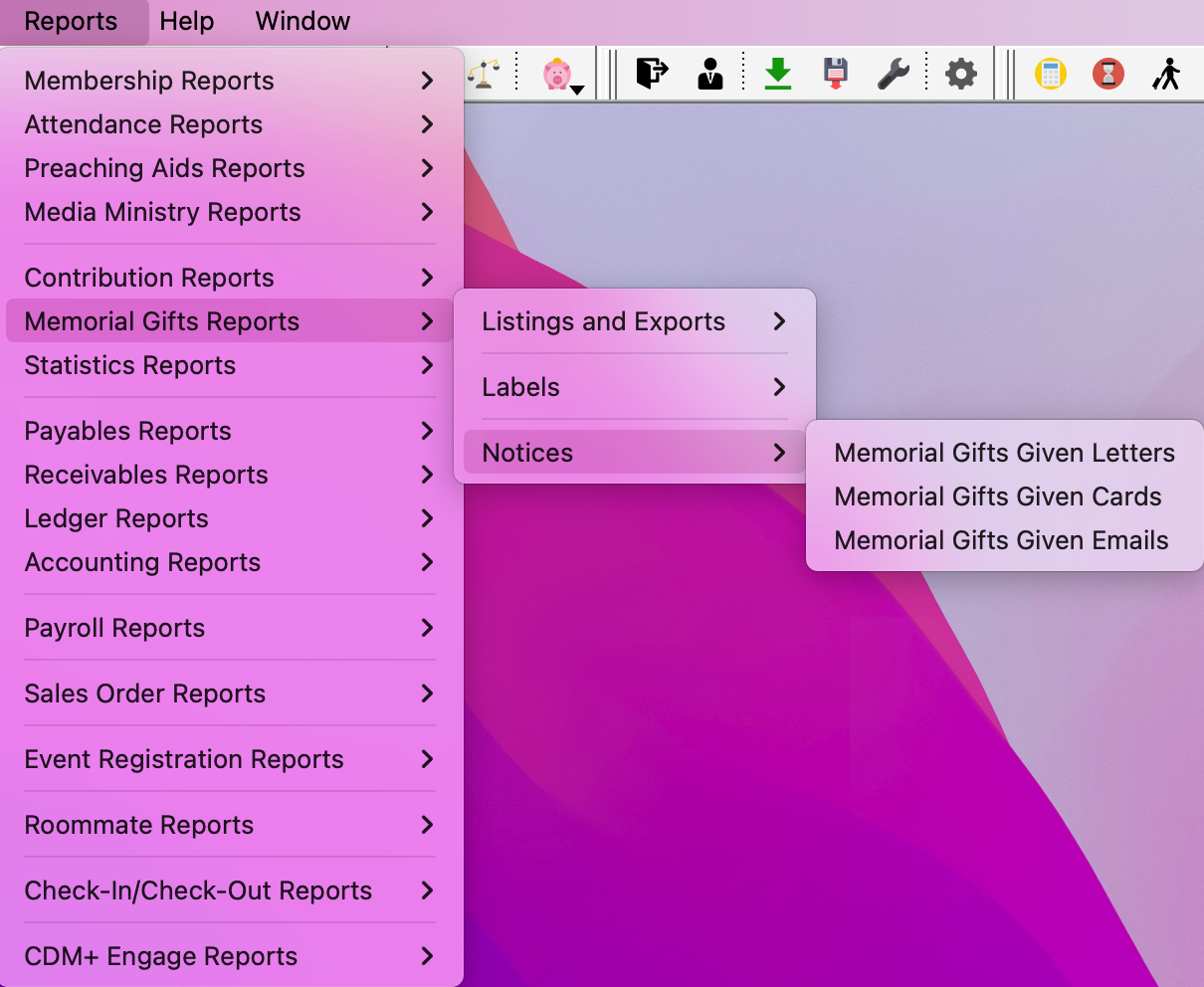Open the Window menu
The height and width of the screenshot is (987, 1204).
(302, 21)
